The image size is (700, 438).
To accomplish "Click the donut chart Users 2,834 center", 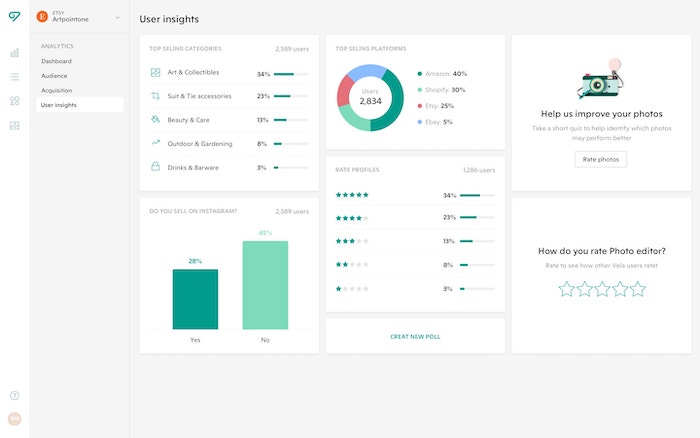I will click(370, 97).
